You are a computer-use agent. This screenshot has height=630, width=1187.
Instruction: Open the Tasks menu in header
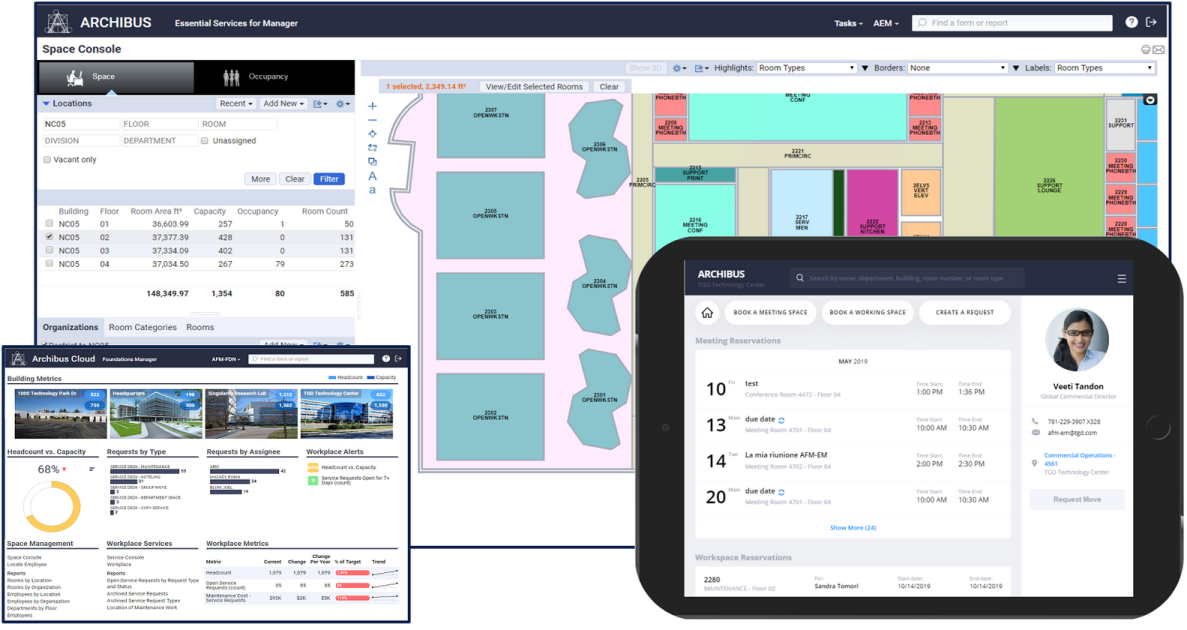pyautogui.click(x=848, y=23)
